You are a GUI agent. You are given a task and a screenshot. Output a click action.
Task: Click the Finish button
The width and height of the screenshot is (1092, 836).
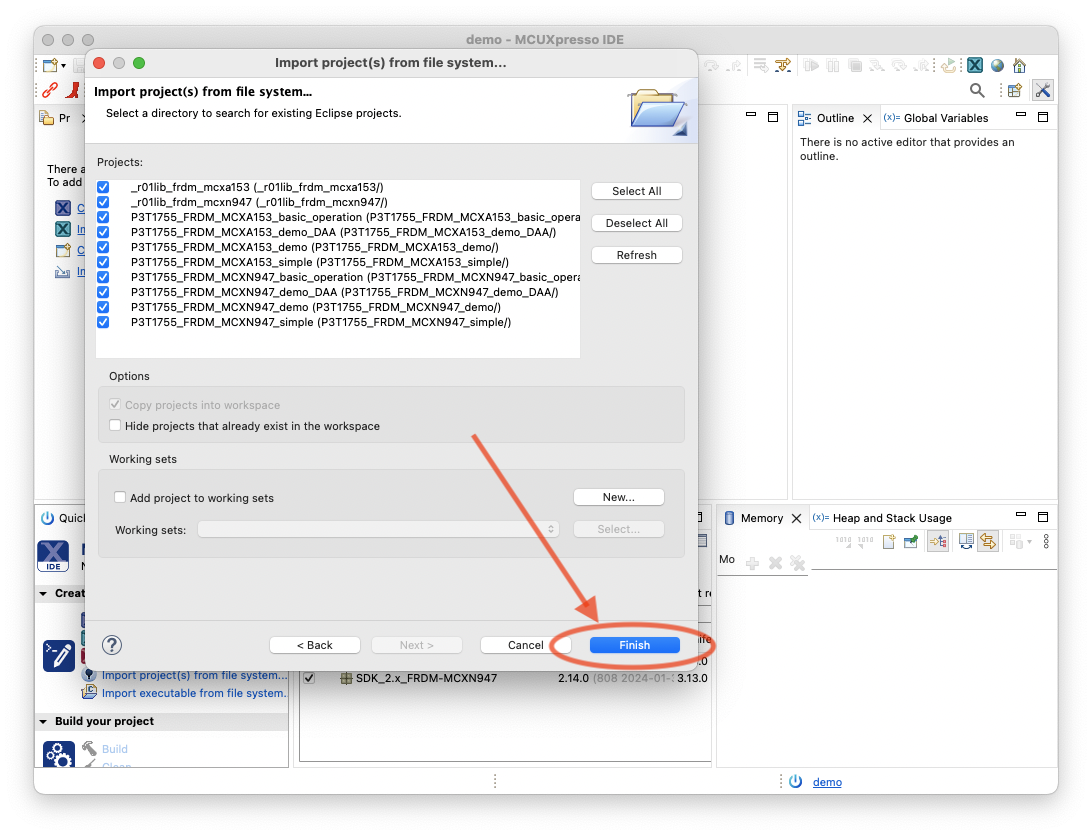(x=634, y=645)
